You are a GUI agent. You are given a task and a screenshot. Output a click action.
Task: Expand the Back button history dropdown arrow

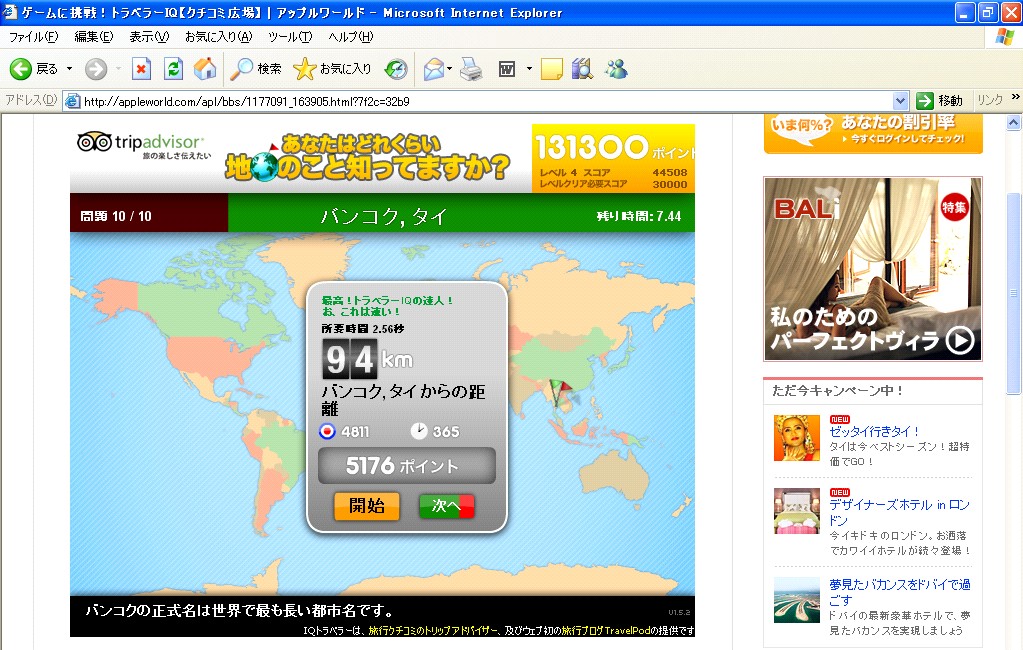69,69
